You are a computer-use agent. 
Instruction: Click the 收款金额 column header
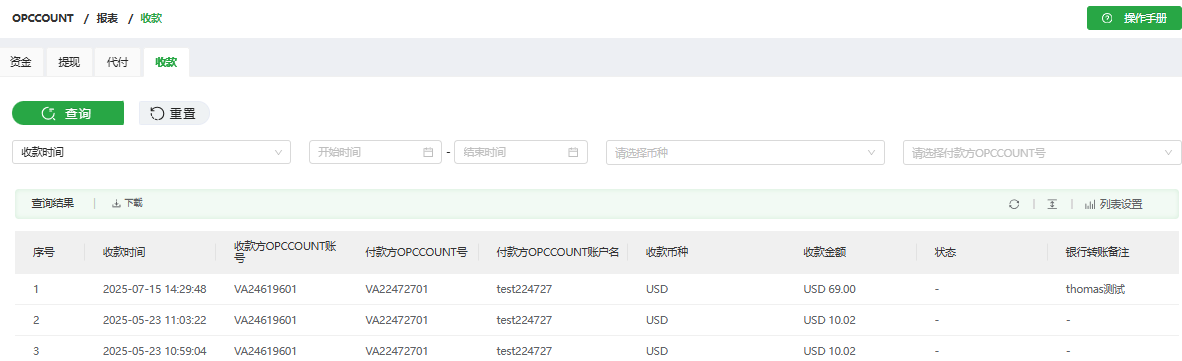tap(825, 252)
